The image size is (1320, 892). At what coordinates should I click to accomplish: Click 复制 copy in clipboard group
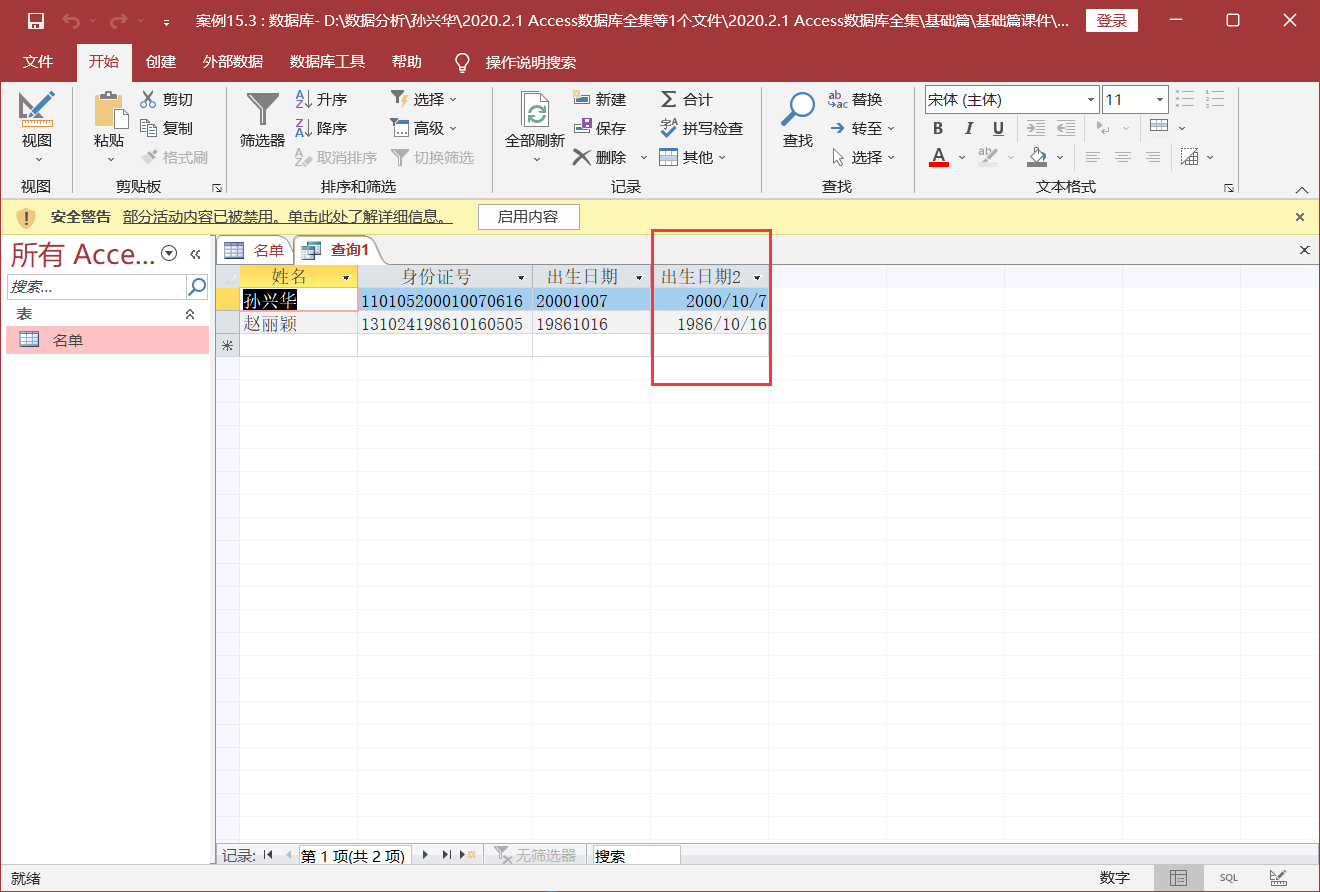(166, 128)
